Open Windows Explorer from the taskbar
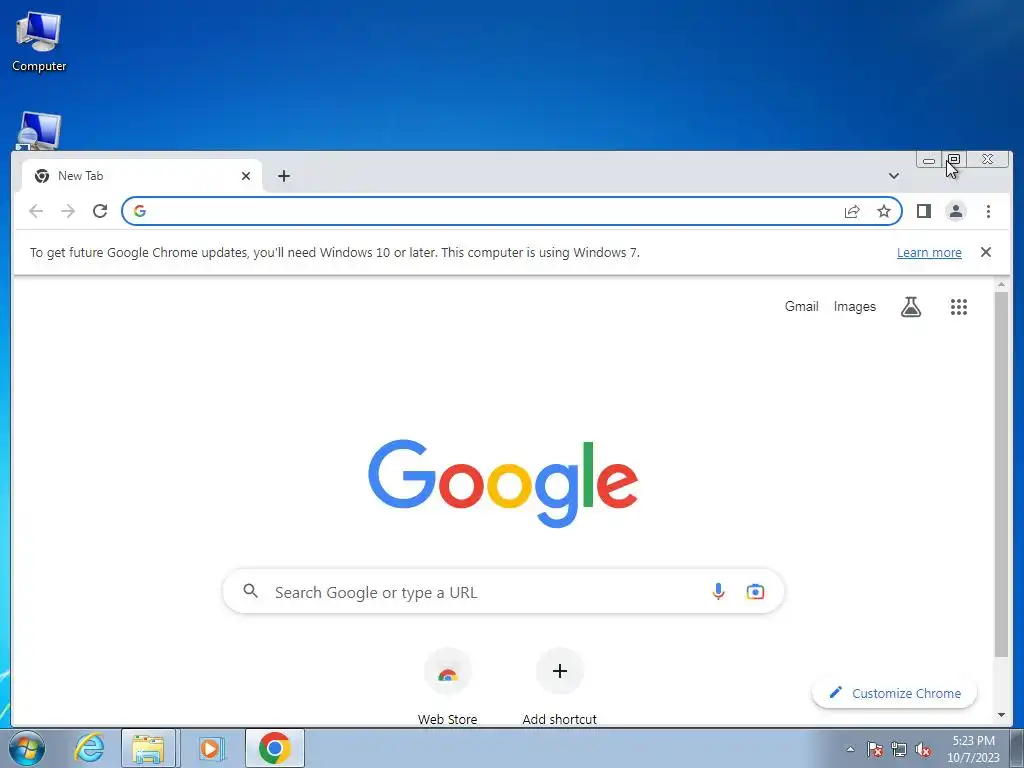 click(148, 748)
